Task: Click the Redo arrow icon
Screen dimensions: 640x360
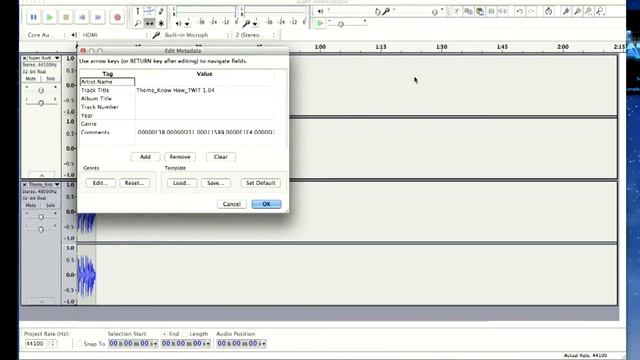Action: click(531, 11)
